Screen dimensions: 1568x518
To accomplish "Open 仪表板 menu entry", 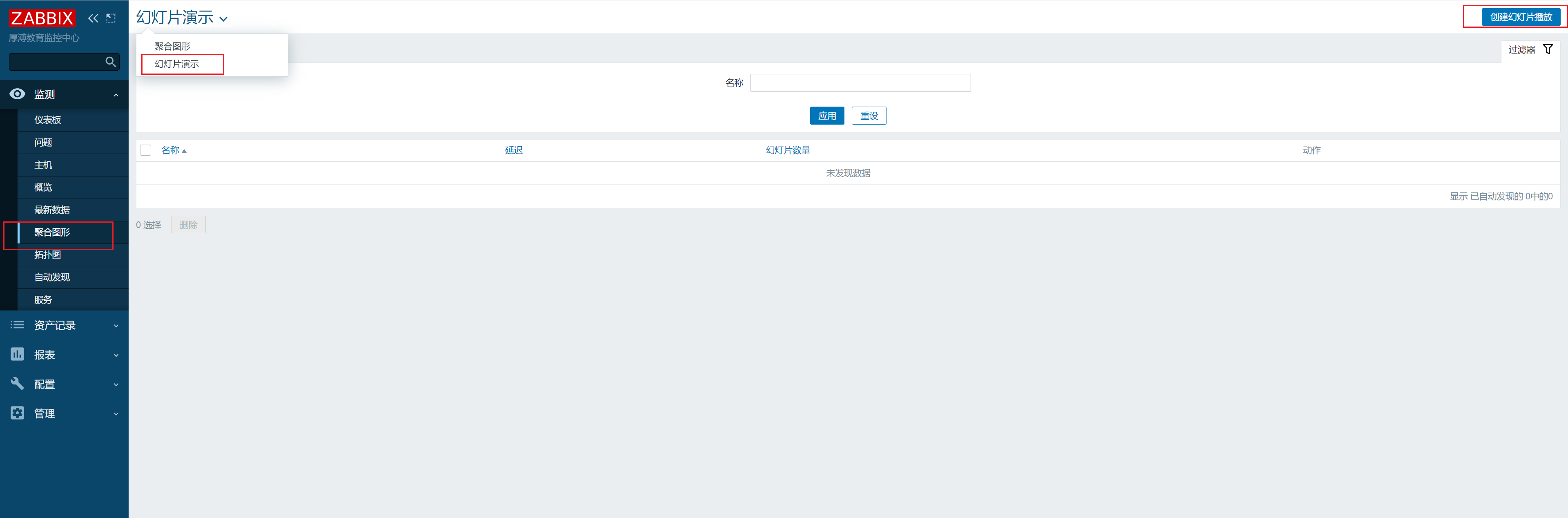I will coord(73,120).
